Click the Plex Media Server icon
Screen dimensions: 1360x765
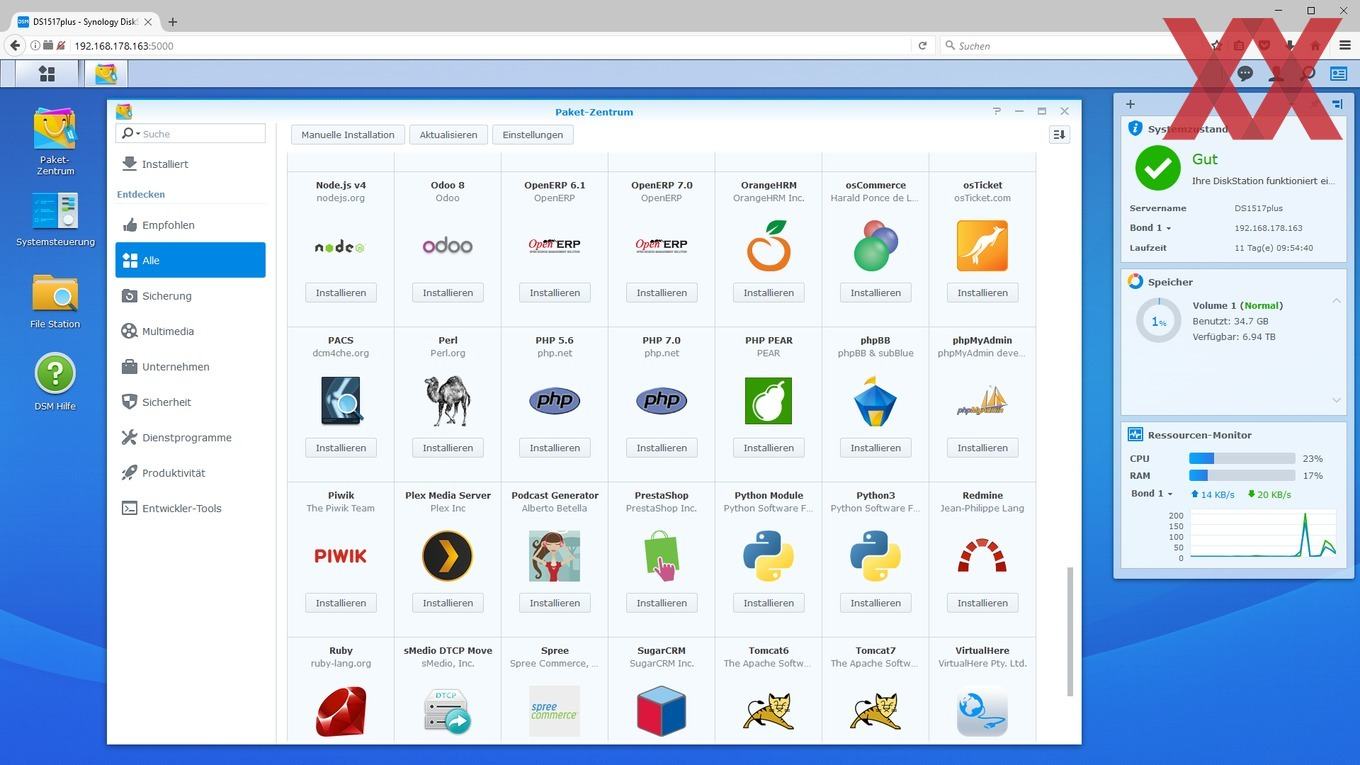point(448,556)
